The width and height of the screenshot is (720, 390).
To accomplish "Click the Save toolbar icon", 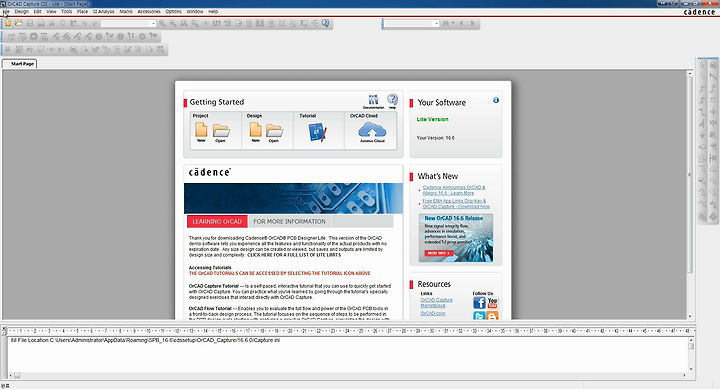I will 30,23.
